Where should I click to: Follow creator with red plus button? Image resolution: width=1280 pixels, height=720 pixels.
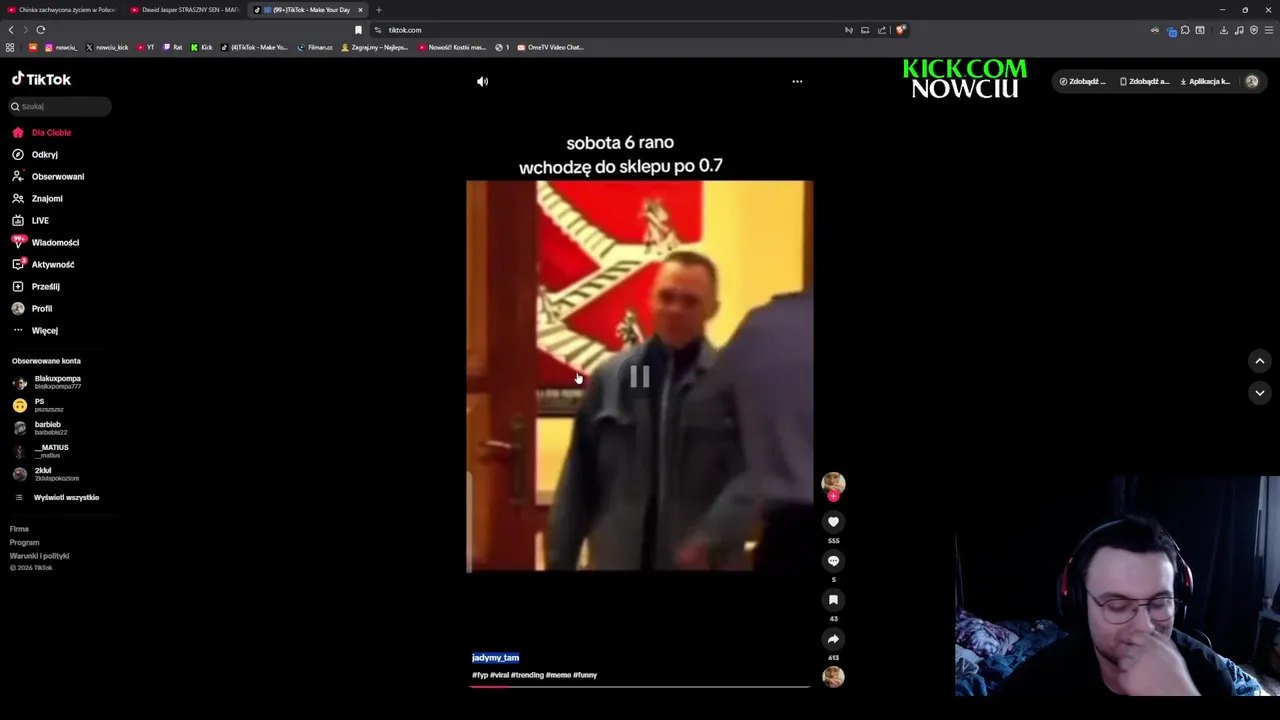point(833,496)
